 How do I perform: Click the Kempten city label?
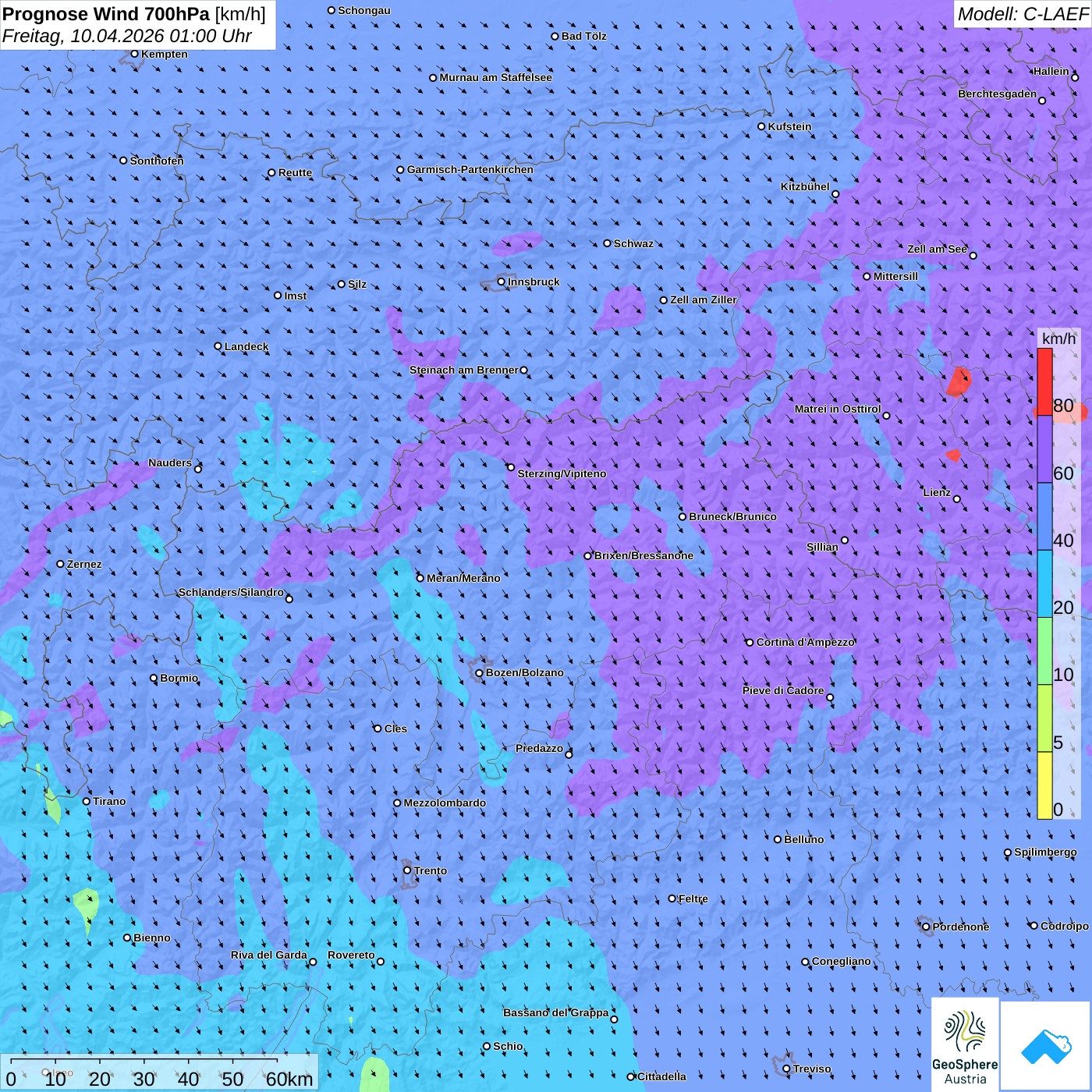[165, 54]
